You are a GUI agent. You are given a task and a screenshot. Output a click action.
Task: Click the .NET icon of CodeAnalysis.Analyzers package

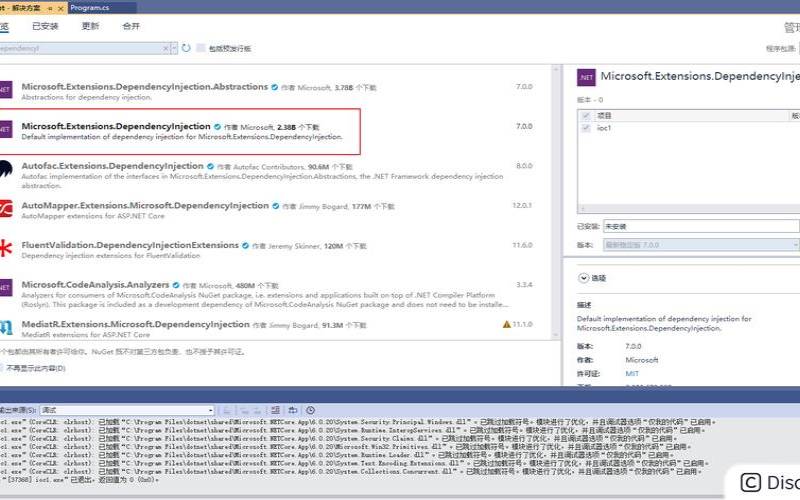point(5,288)
